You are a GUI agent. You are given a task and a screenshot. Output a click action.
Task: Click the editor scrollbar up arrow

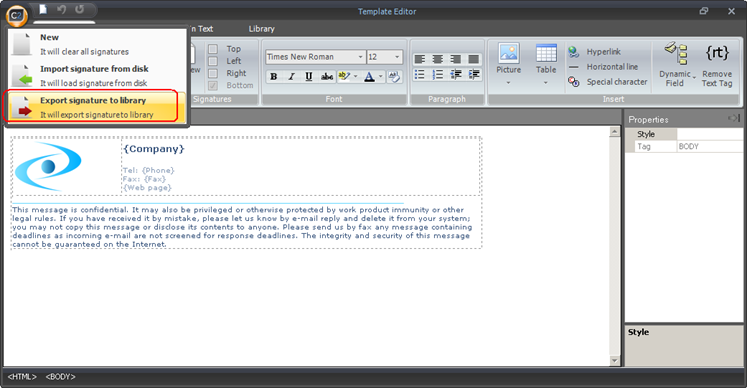tap(615, 132)
